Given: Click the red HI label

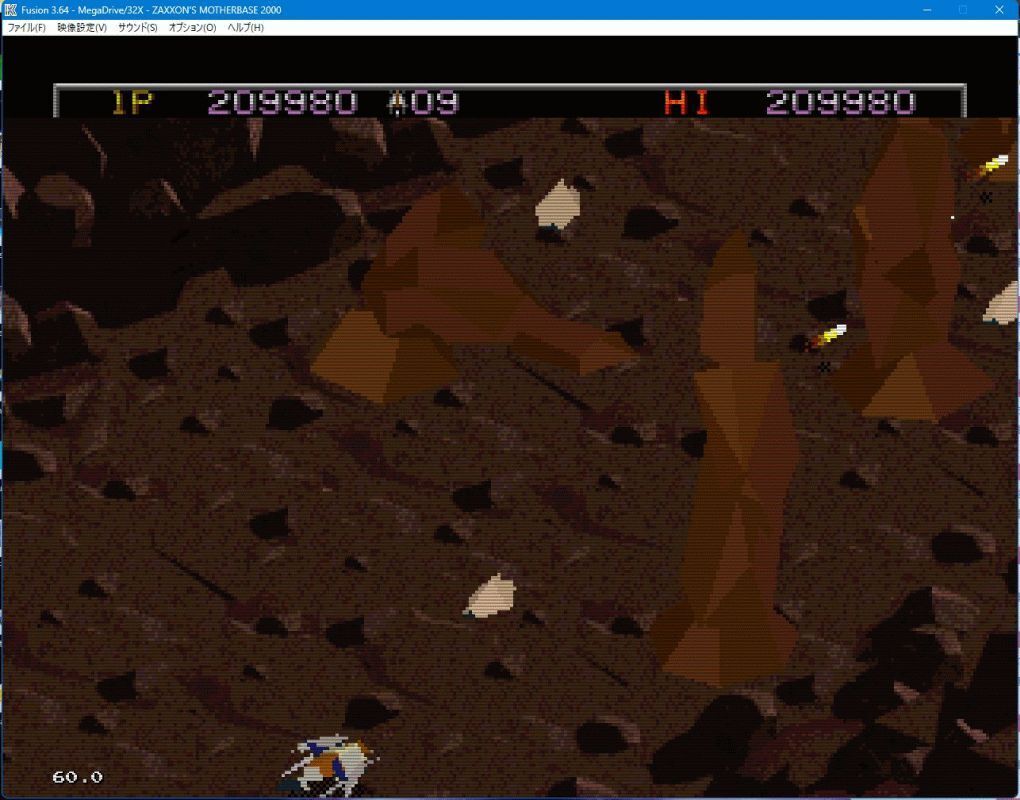Looking at the screenshot, I should 687,102.
